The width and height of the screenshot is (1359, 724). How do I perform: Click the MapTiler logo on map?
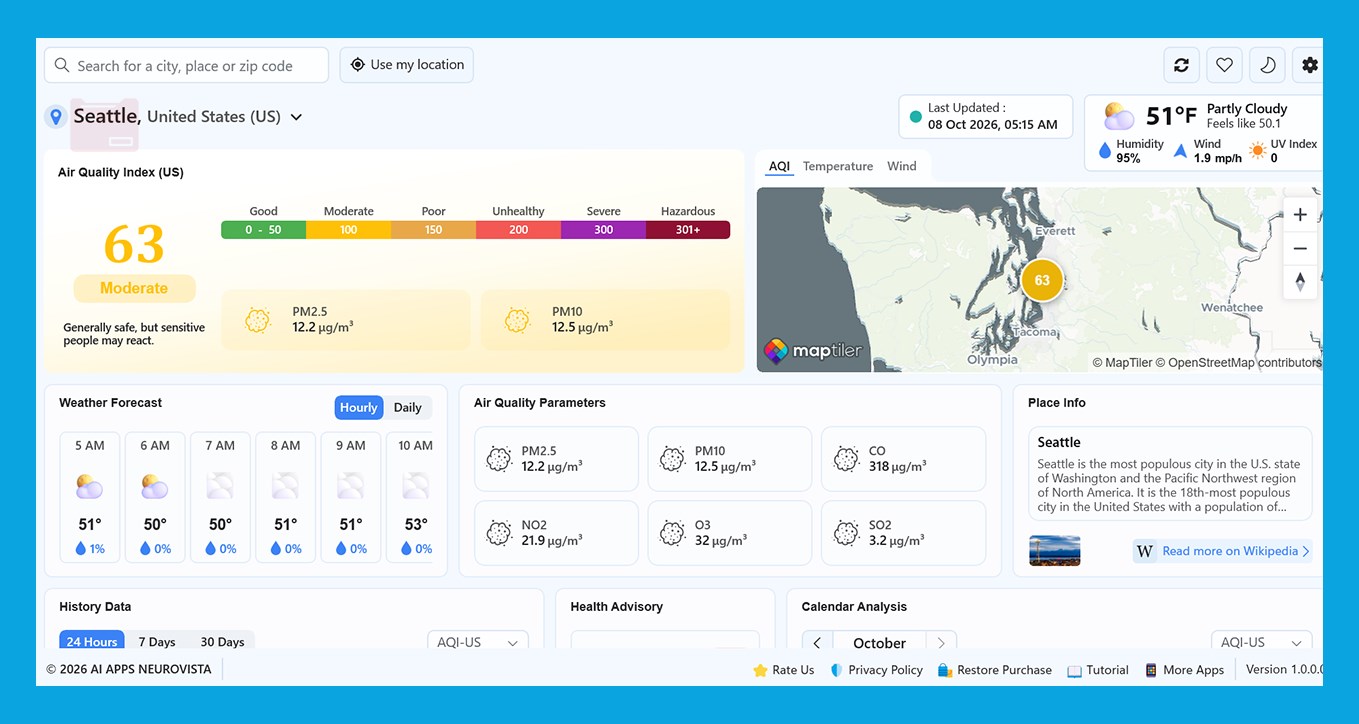(x=813, y=351)
